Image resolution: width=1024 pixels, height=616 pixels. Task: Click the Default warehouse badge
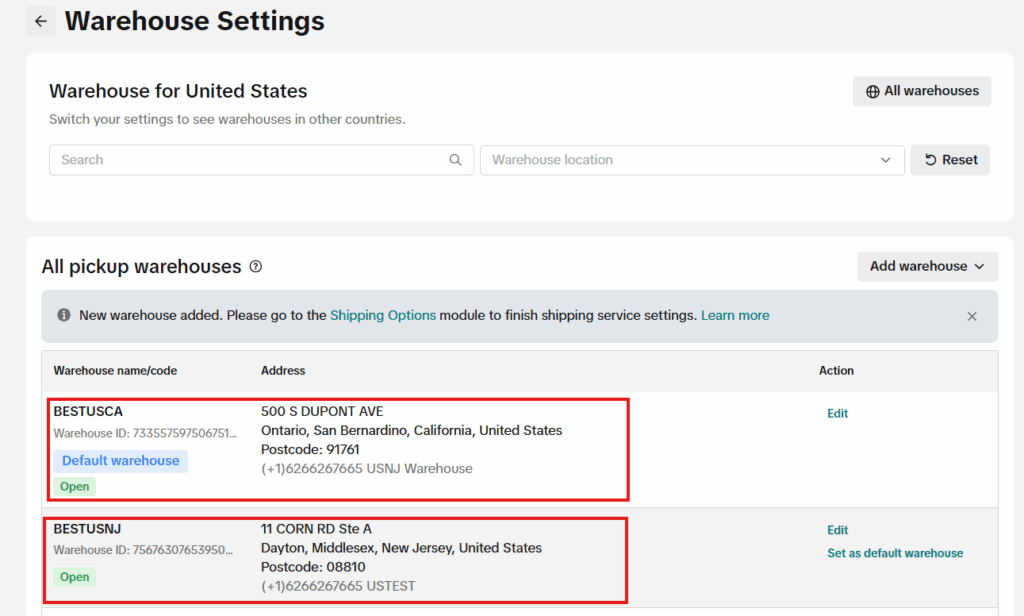pos(120,461)
